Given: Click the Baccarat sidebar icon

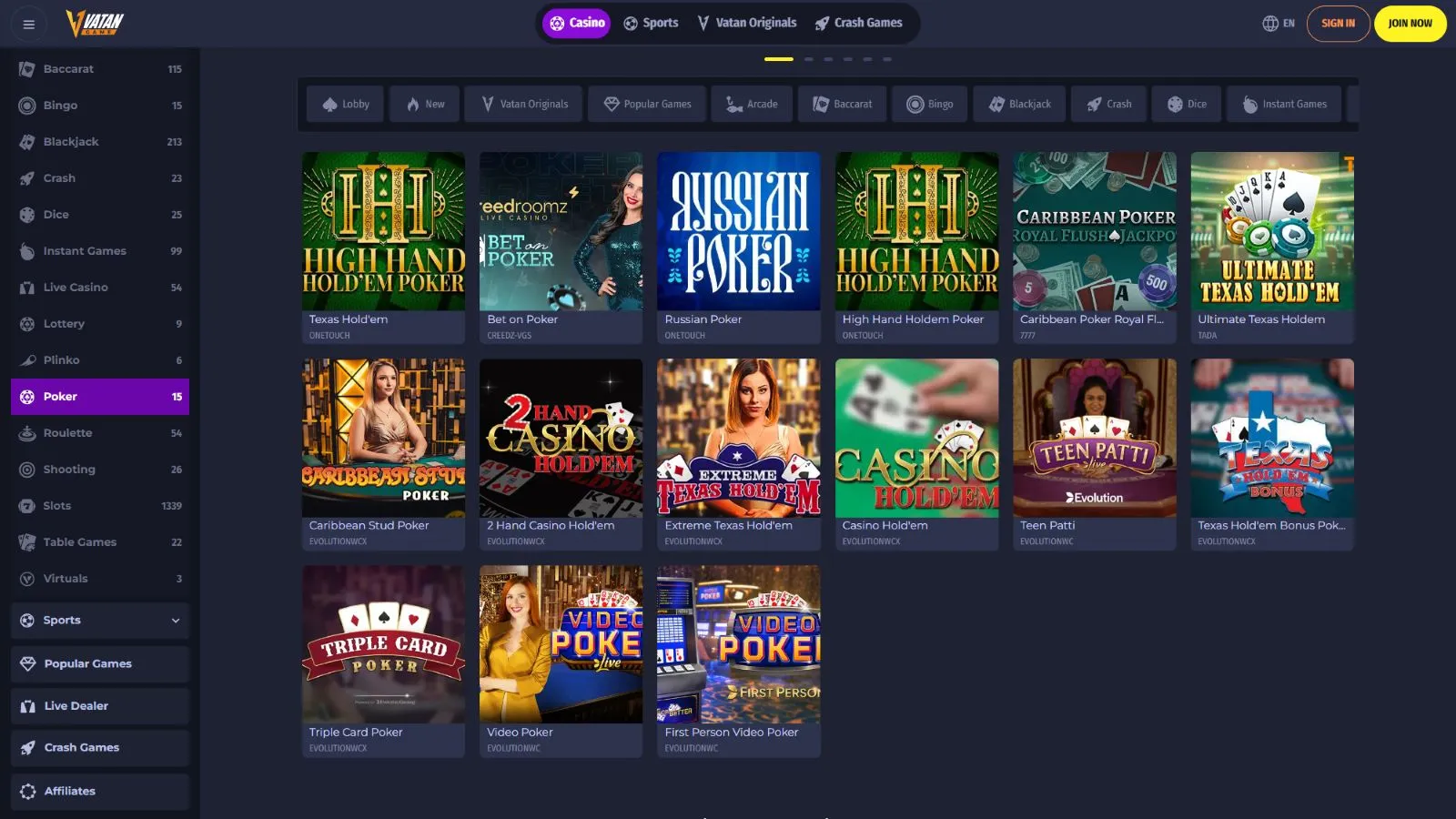Looking at the screenshot, I should (27, 69).
